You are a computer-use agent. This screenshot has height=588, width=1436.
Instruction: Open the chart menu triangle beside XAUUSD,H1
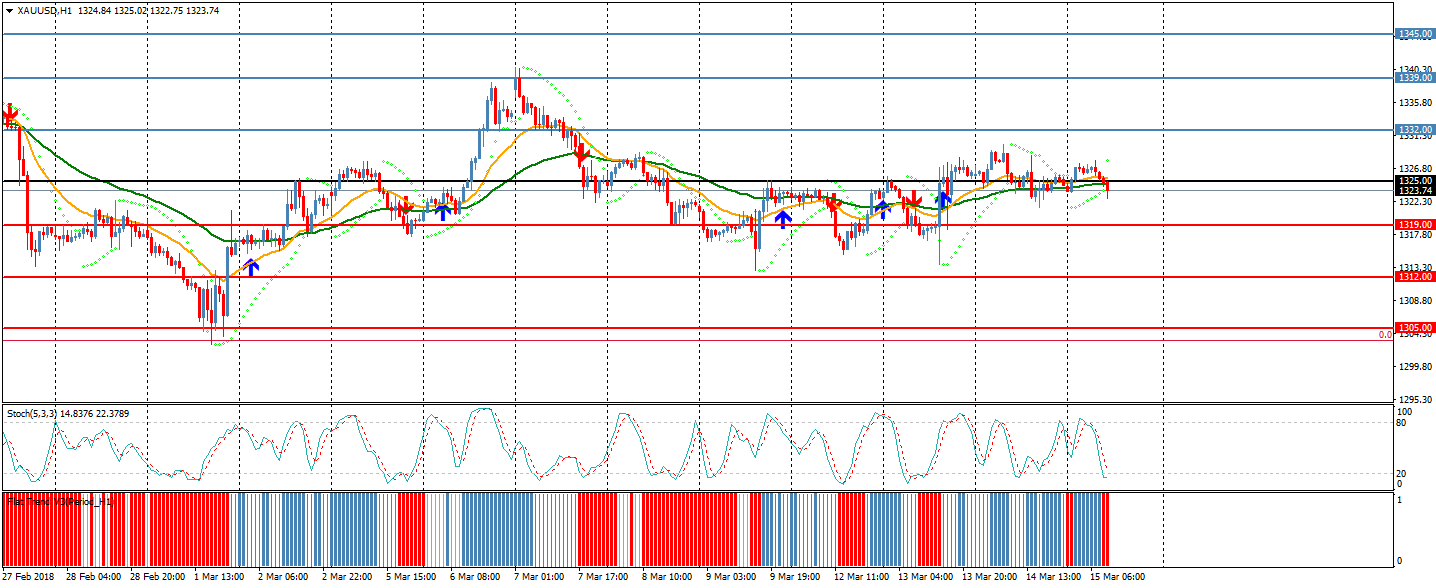9,10
